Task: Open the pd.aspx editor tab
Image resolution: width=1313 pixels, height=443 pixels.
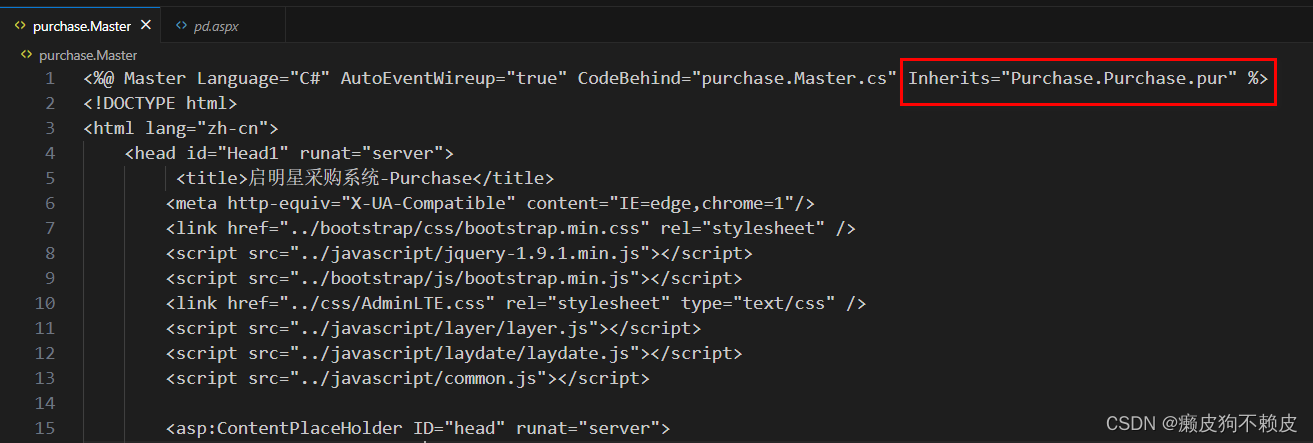Action: pos(221,27)
